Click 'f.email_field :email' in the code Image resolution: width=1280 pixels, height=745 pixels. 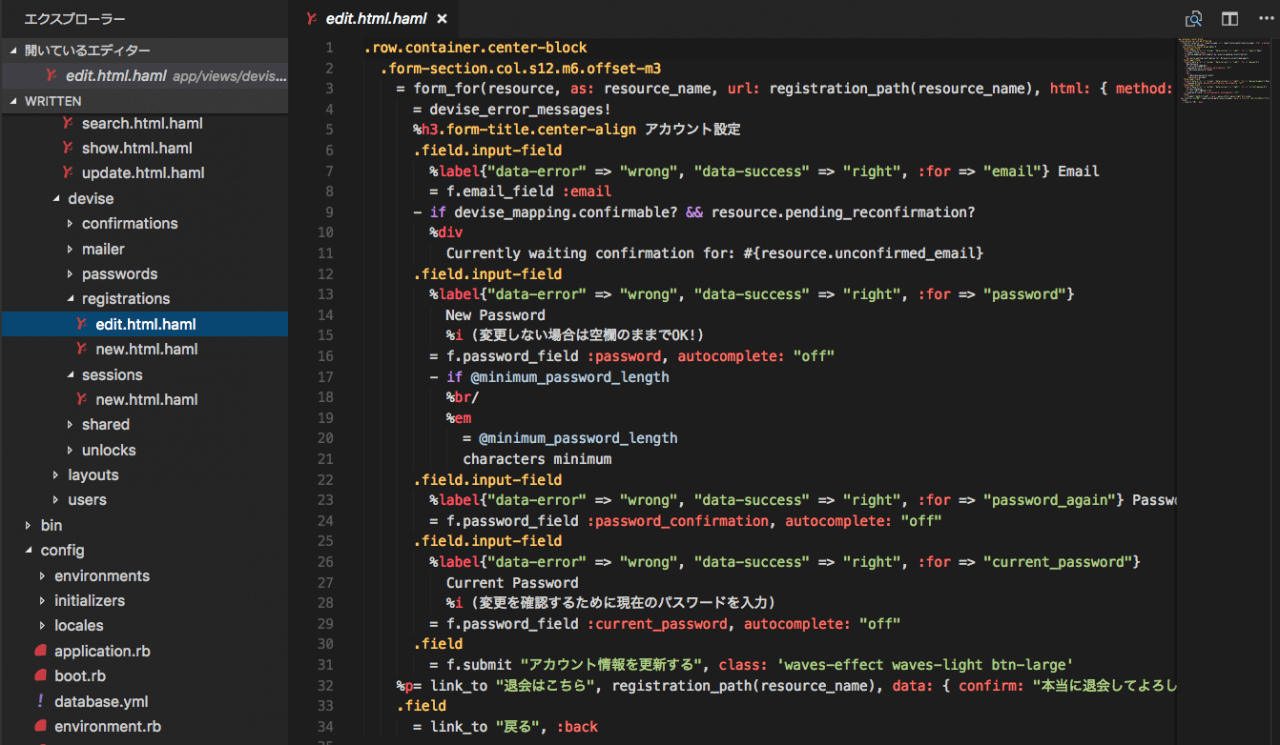[x=528, y=191]
